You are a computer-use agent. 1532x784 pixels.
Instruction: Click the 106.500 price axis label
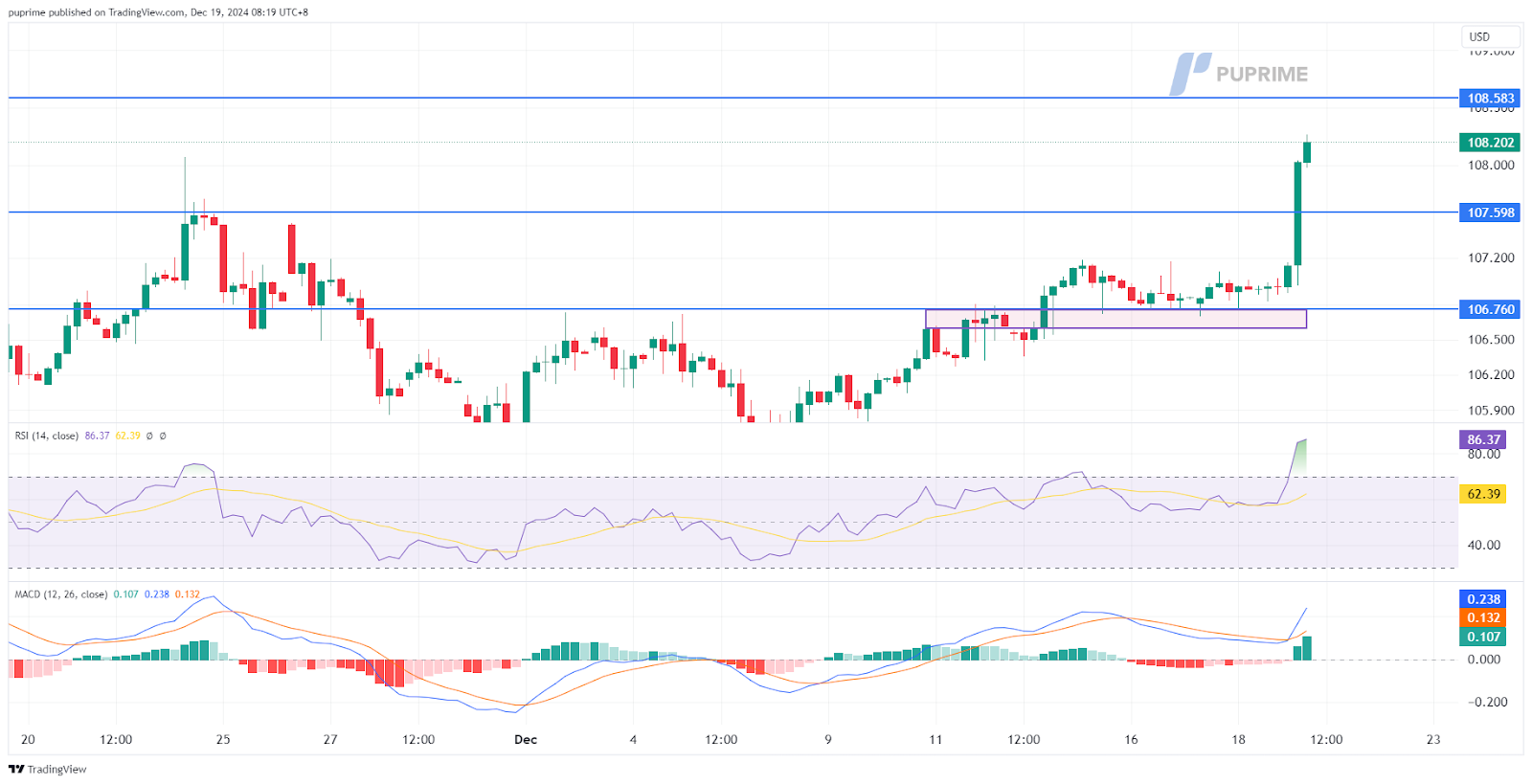click(x=1491, y=339)
